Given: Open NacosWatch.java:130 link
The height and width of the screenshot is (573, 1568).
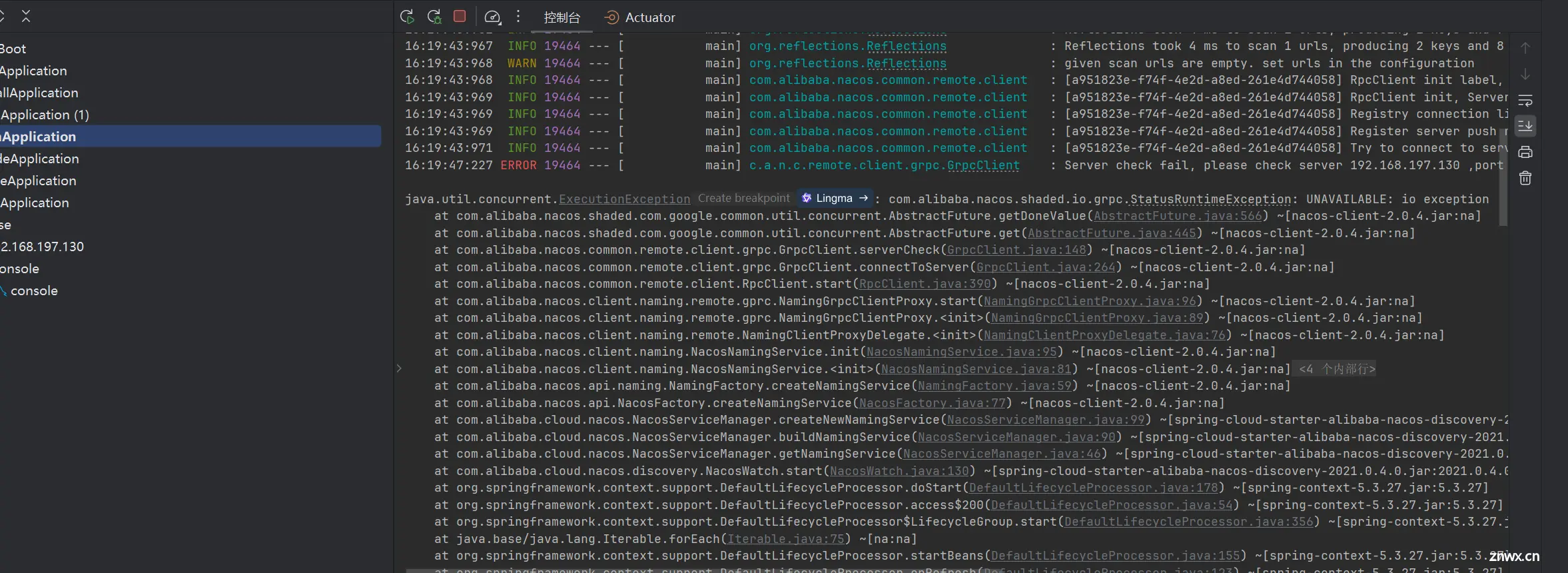Looking at the screenshot, I should (899, 471).
